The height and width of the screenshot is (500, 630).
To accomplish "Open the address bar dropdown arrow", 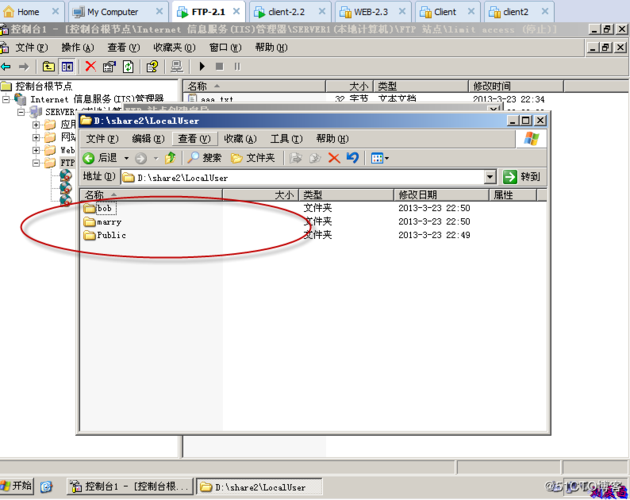I will [x=490, y=177].
